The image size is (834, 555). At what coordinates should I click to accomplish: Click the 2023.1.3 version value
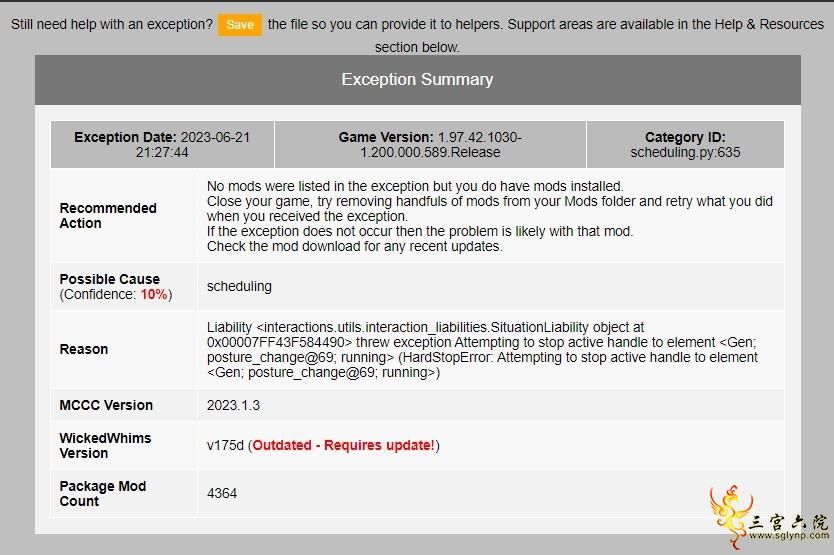(x=233, y=405)
